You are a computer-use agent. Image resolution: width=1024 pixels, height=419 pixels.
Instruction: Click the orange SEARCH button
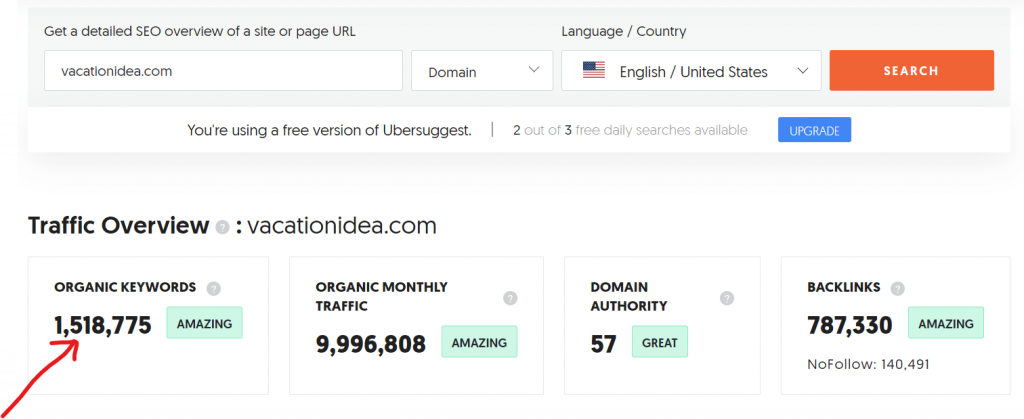912,70
